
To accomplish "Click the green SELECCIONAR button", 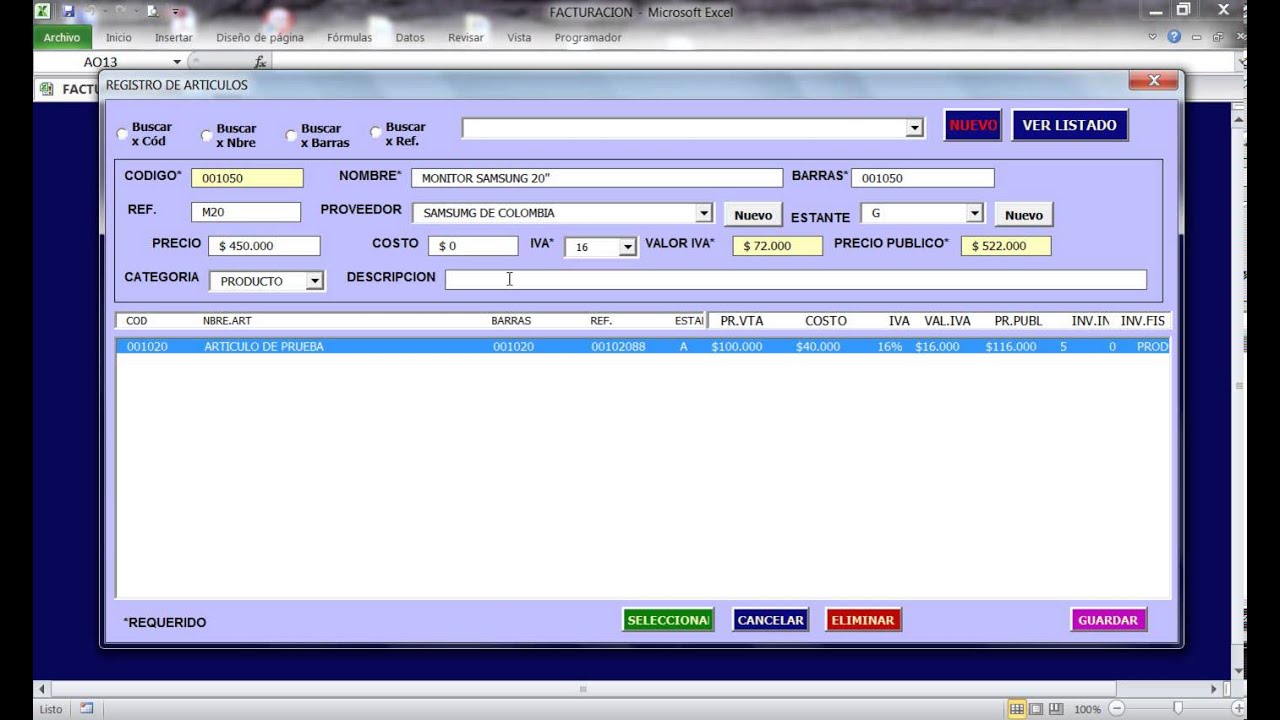I will pyautogui.click(x=668, y=620).
